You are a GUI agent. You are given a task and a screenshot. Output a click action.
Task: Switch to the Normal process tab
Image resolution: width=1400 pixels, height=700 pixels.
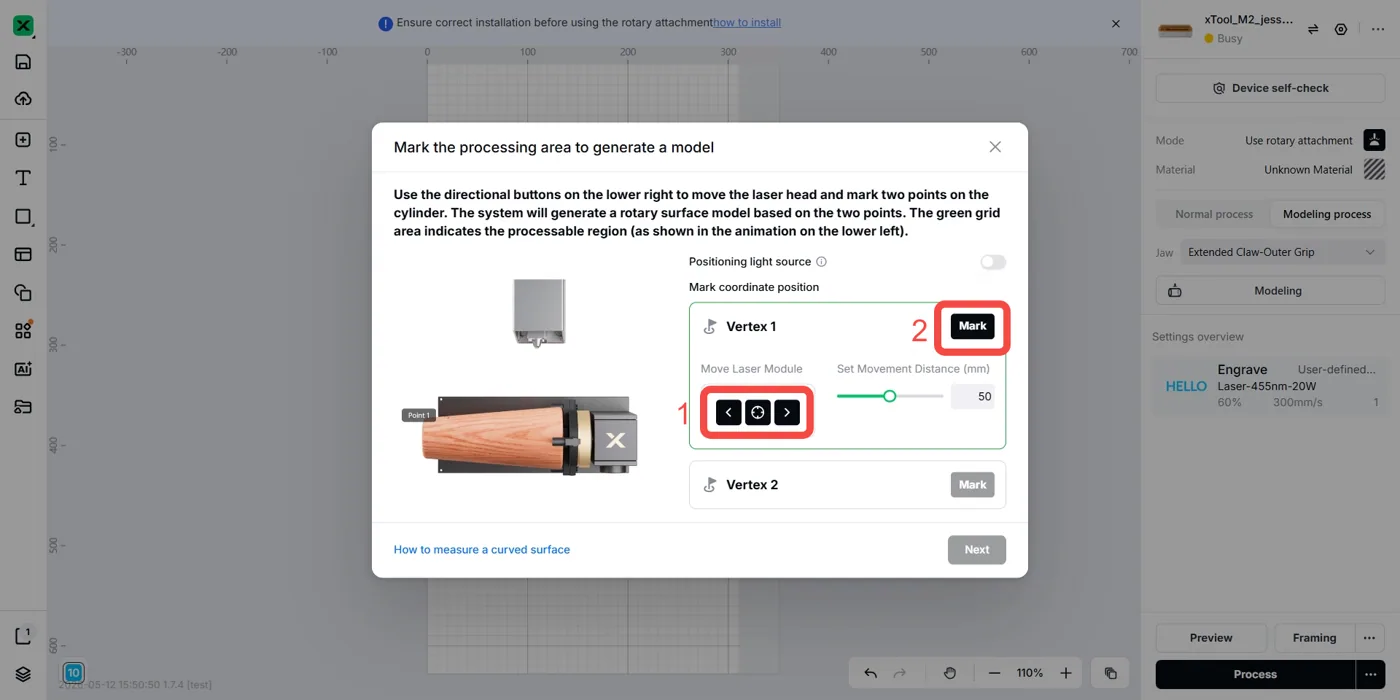tap(1214, 214)
